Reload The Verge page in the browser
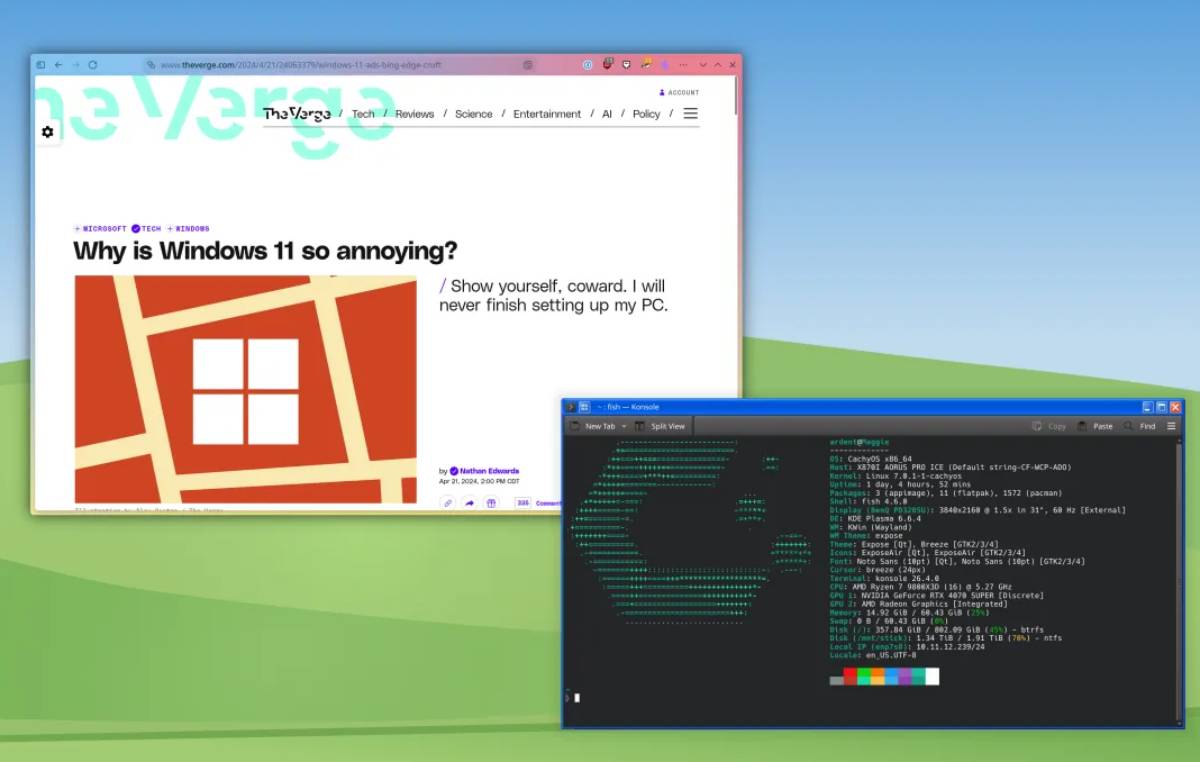Viewport: 1200px width, 762px height. click(x=92, y=65)
